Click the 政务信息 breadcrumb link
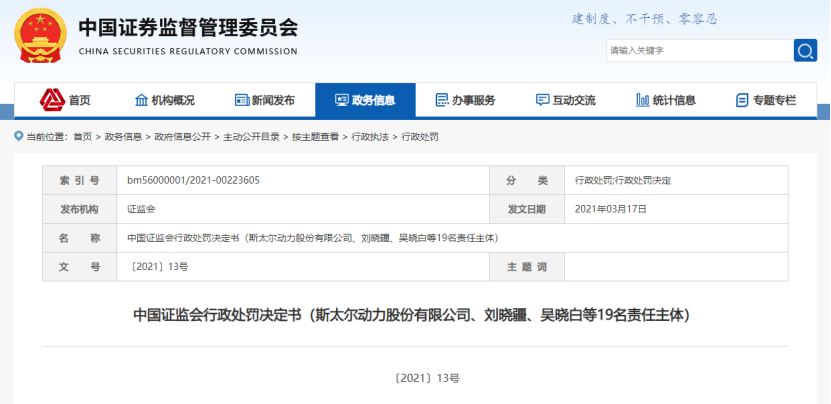The width and height of the screenshot is (831, 404). pyautogui.click(x=123, y=137)
